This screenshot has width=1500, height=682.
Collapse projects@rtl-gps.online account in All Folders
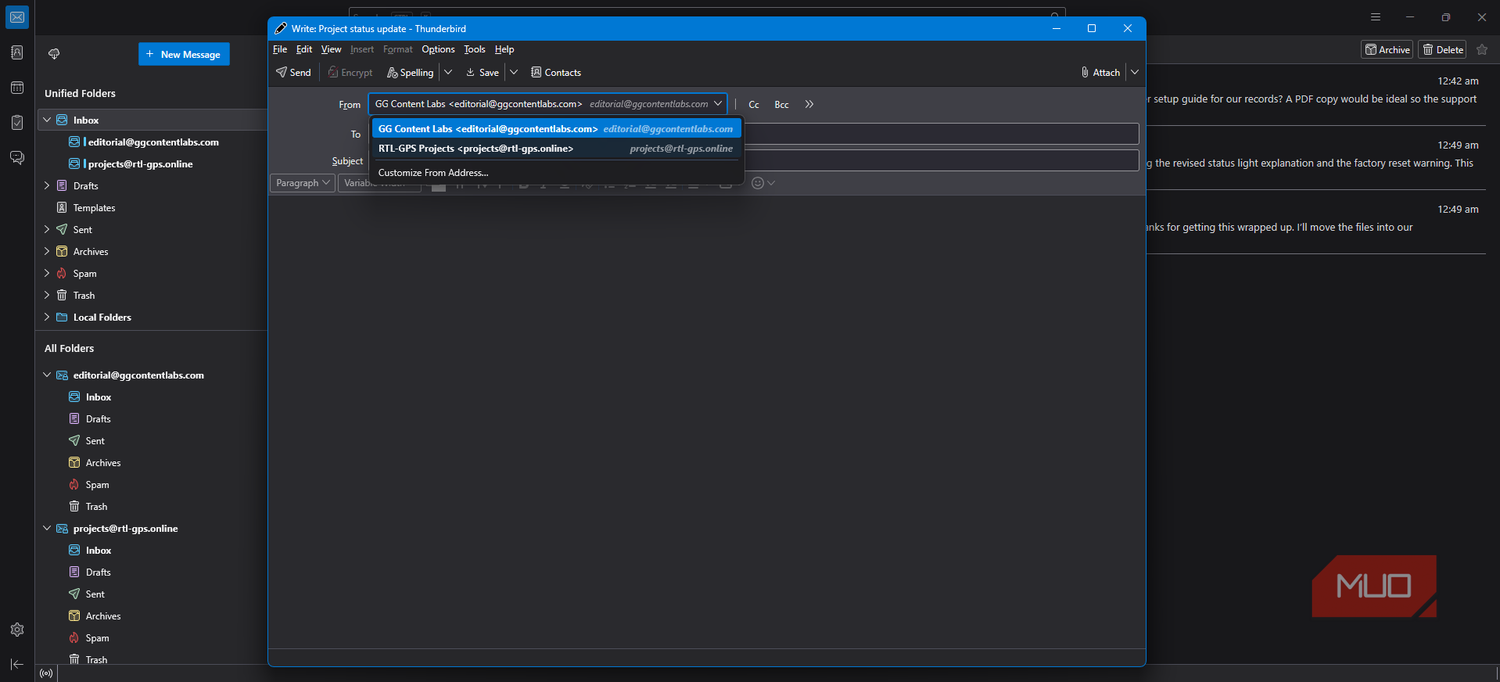point(46,528)
